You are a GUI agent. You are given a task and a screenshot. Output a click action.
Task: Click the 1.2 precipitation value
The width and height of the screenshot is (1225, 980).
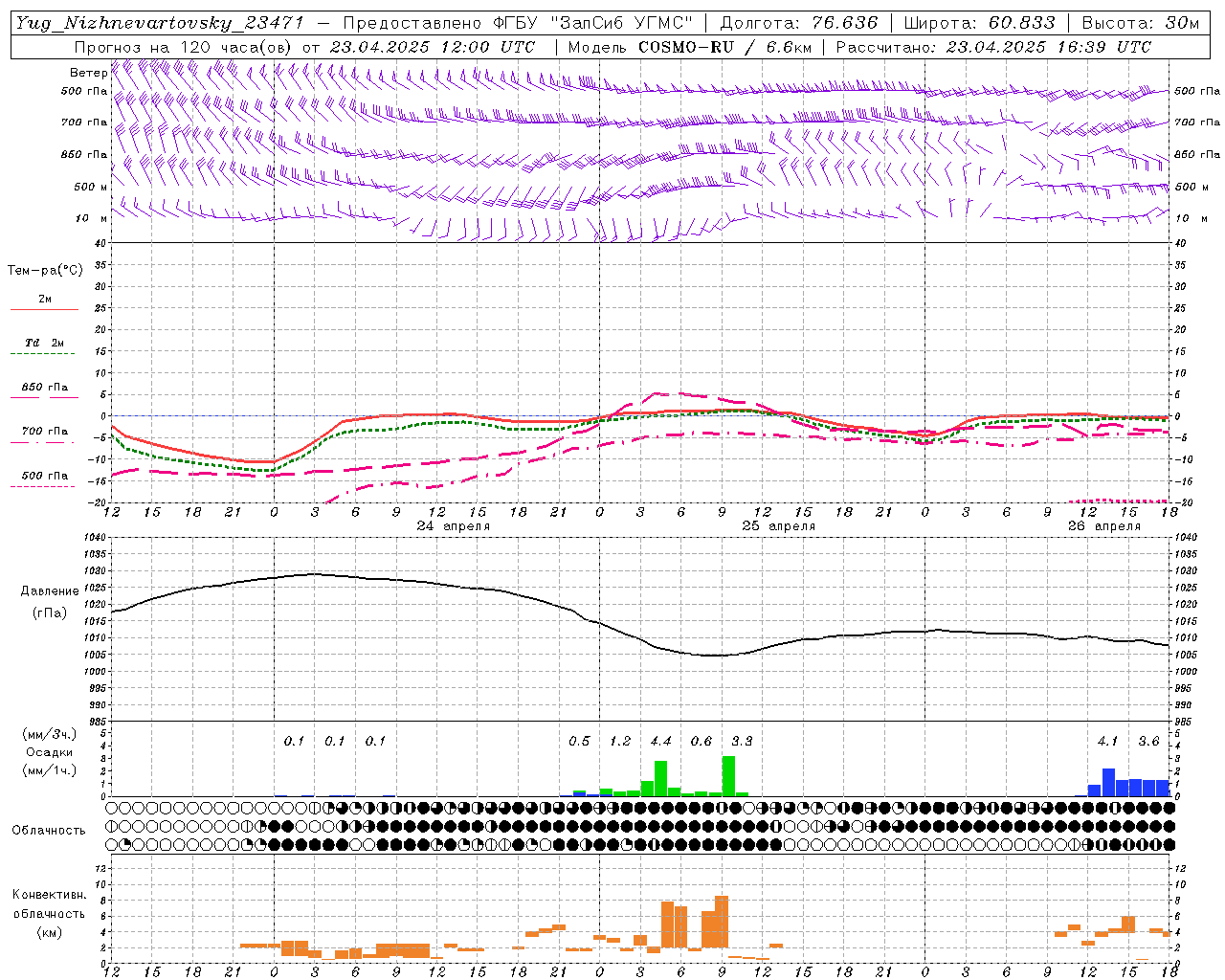(620, 742)
